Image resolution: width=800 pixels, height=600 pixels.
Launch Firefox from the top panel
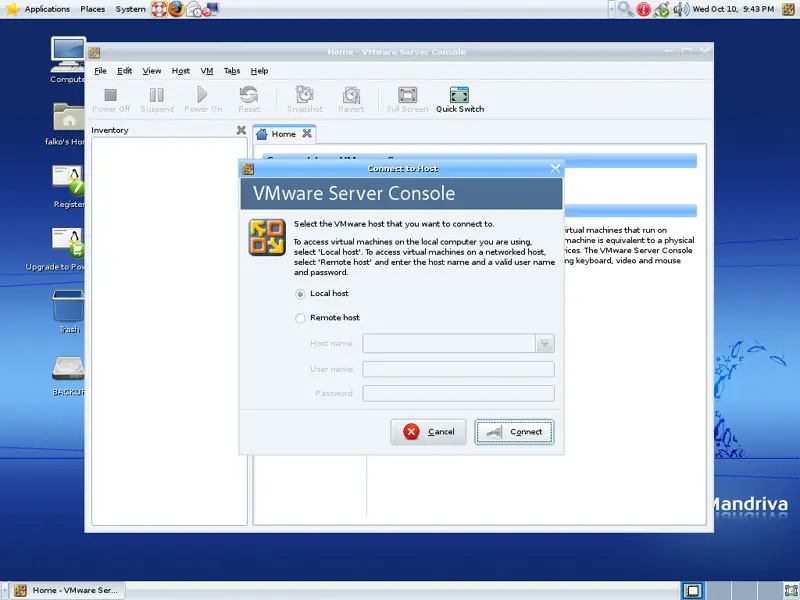pos(177,9)
